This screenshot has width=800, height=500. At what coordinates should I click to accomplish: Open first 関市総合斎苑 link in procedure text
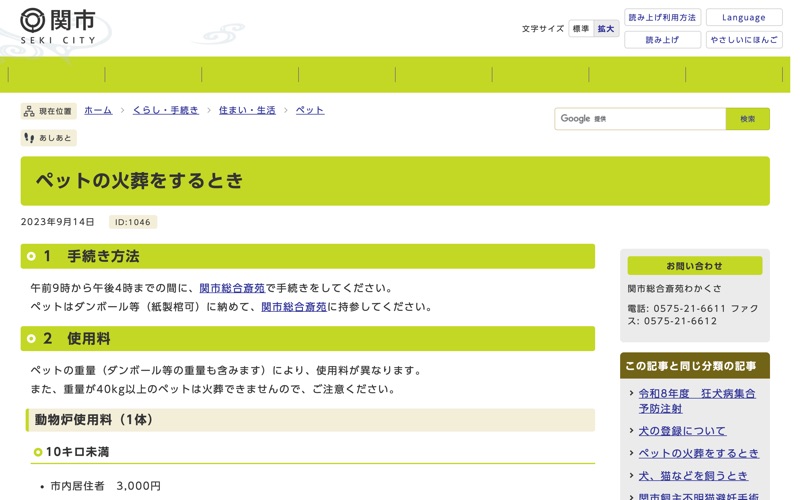(x=232, y=288)
